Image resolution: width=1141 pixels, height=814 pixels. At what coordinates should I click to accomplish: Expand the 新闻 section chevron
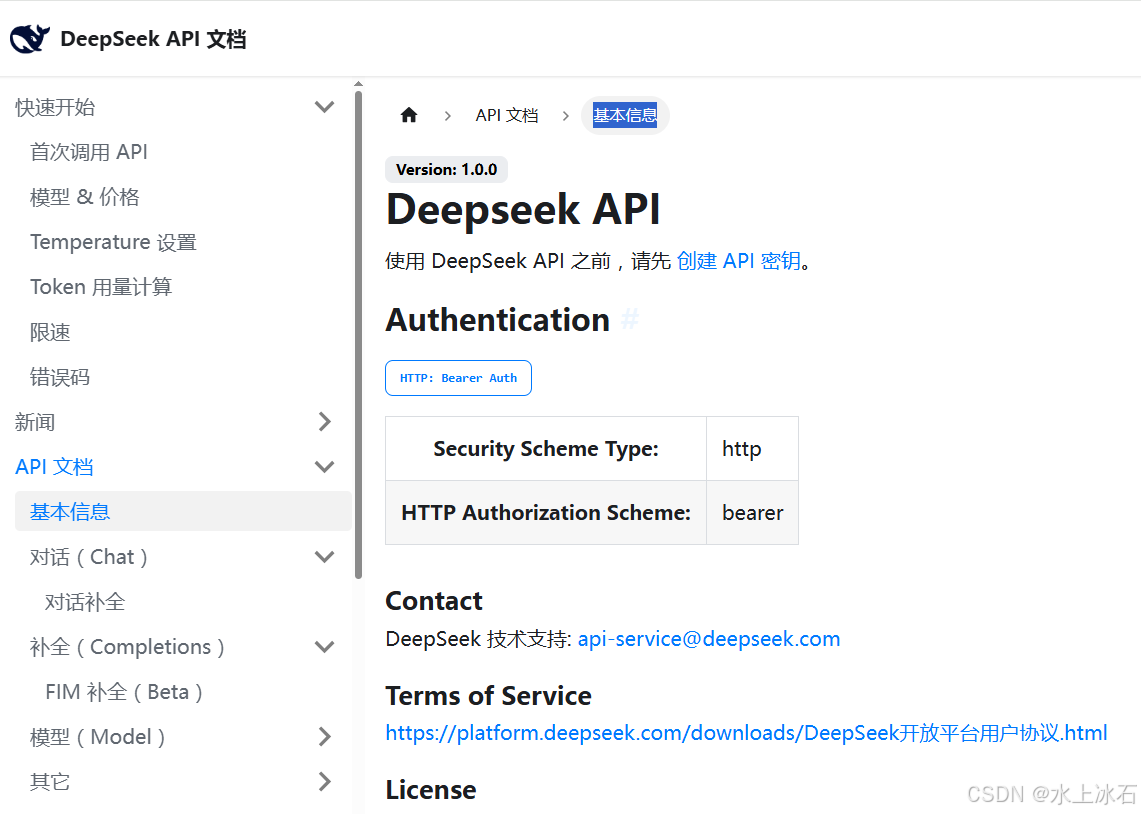[325, 422]
